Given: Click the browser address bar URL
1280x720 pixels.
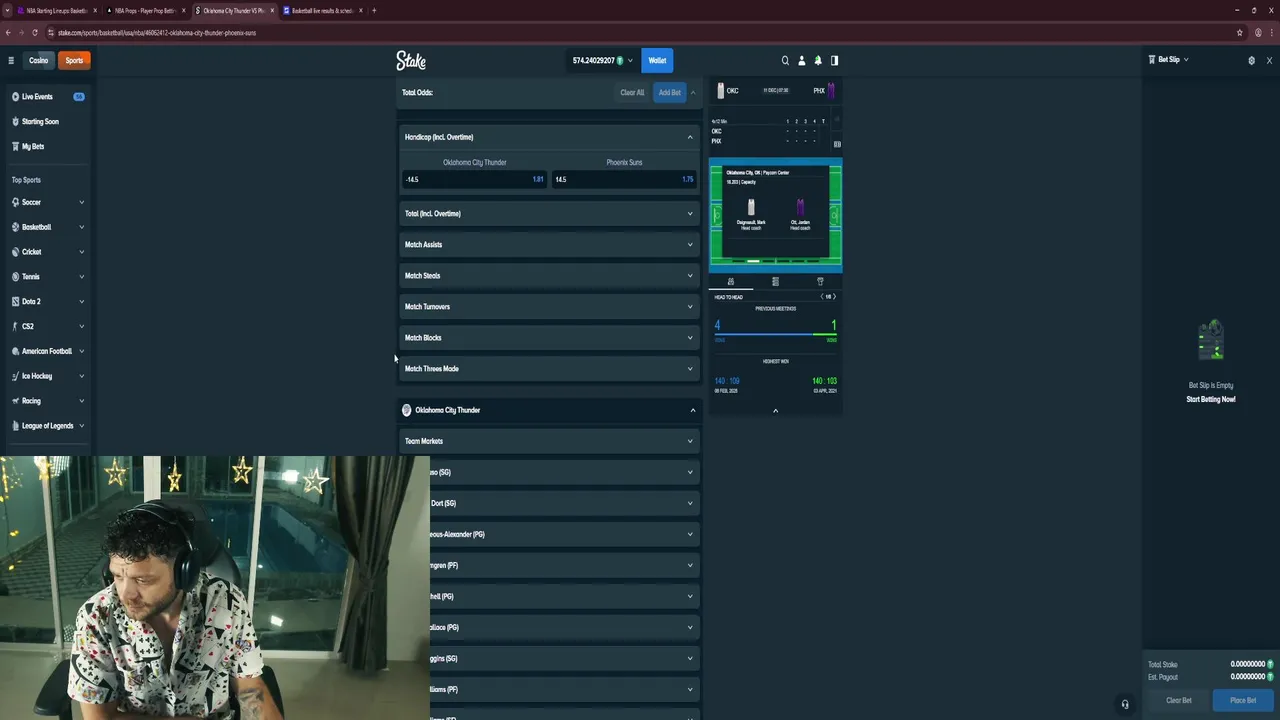Looking at the screenshot, I should 157,32.
